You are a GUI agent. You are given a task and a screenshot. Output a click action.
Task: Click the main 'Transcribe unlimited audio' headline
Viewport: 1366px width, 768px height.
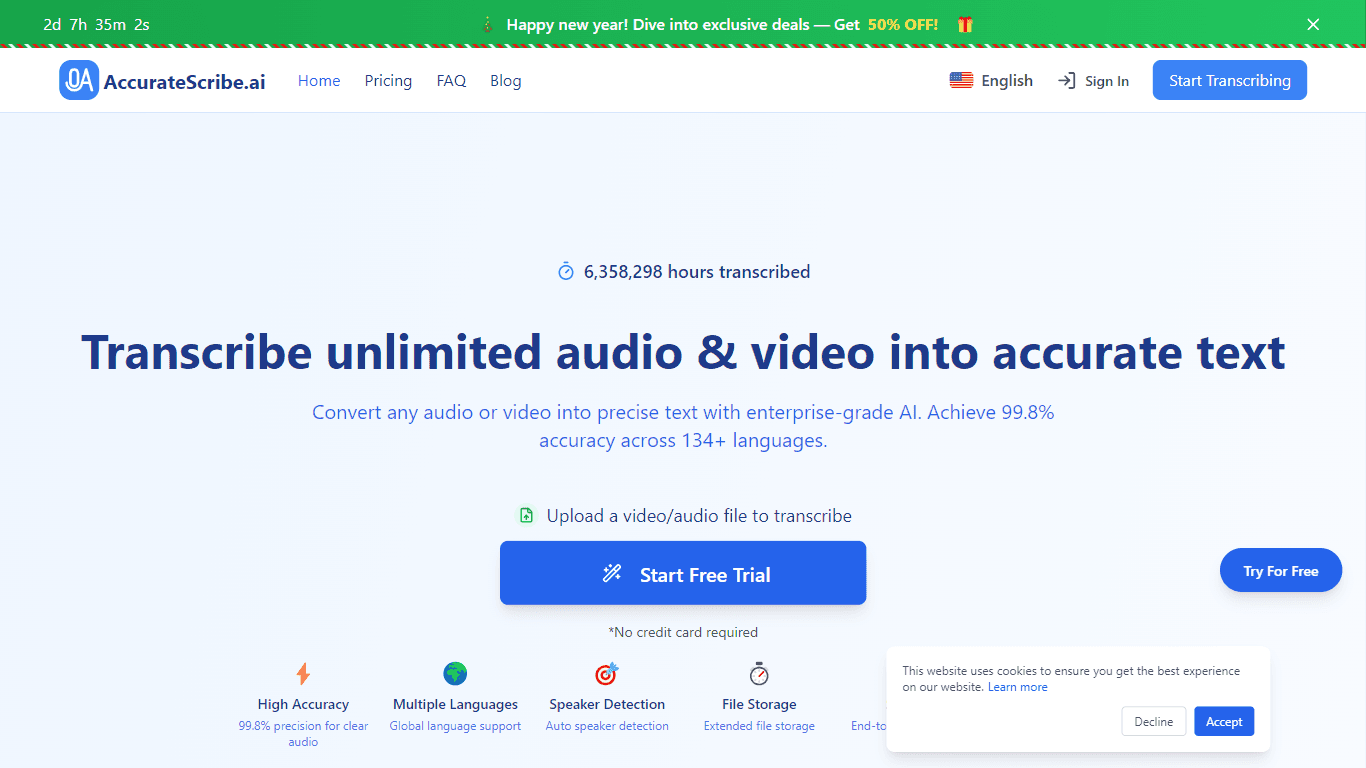click(683, 352)
